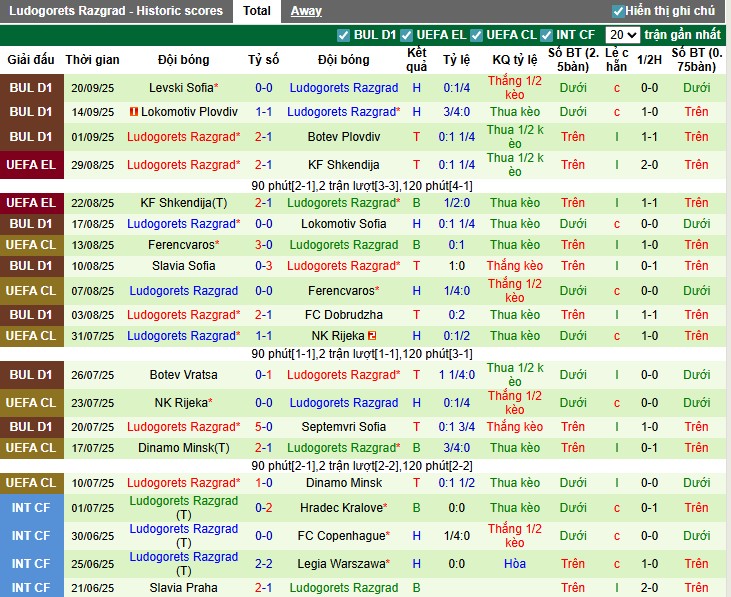Select the UEFA CL league cell dated 13/08/25

31,245
